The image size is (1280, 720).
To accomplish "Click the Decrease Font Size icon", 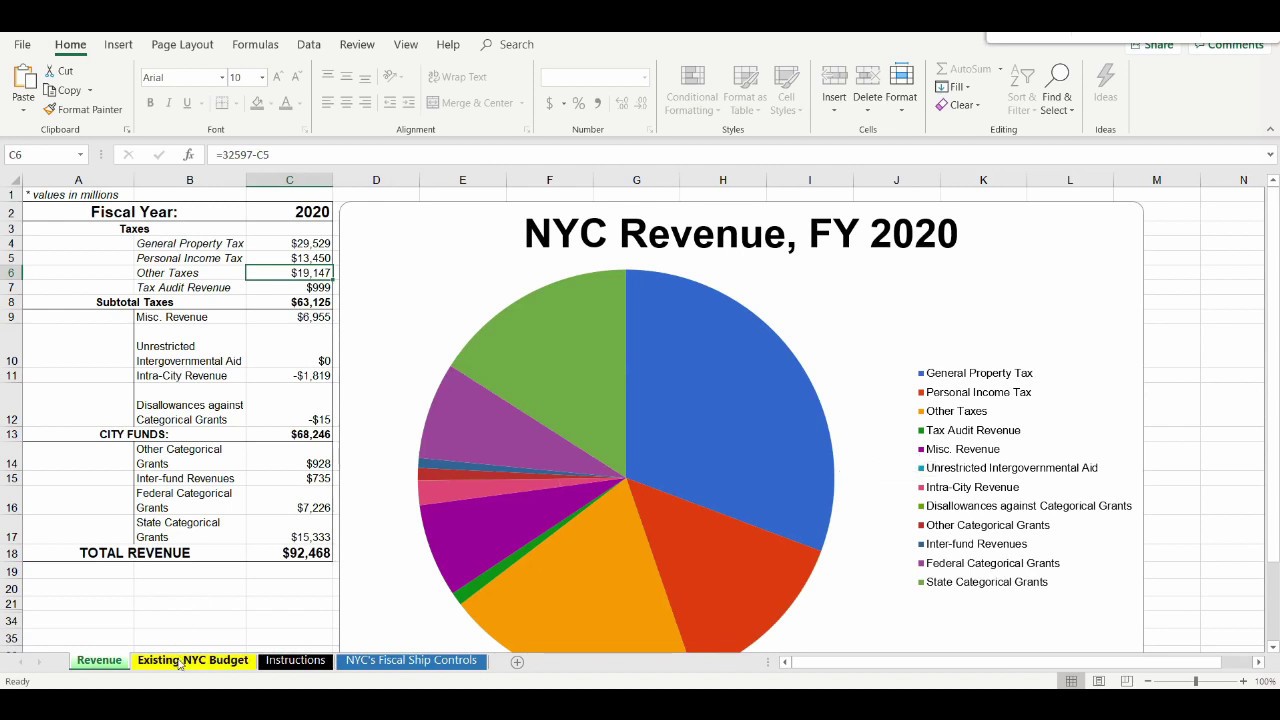I will point(296,77).
